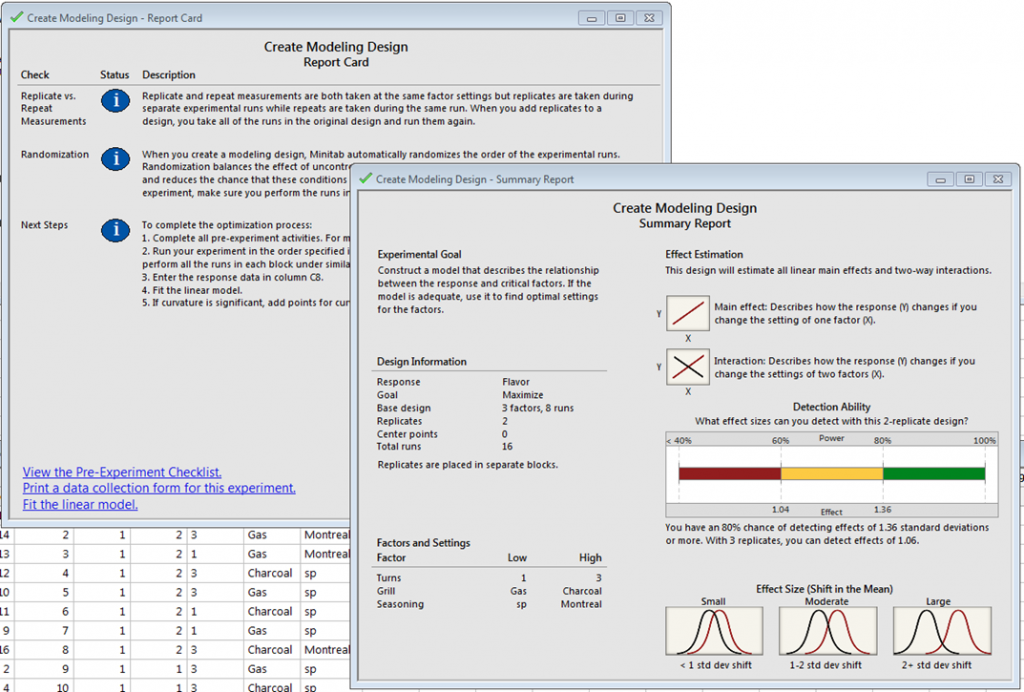
Task: Click the Randomization info status icon
Action: coord(116,159)
